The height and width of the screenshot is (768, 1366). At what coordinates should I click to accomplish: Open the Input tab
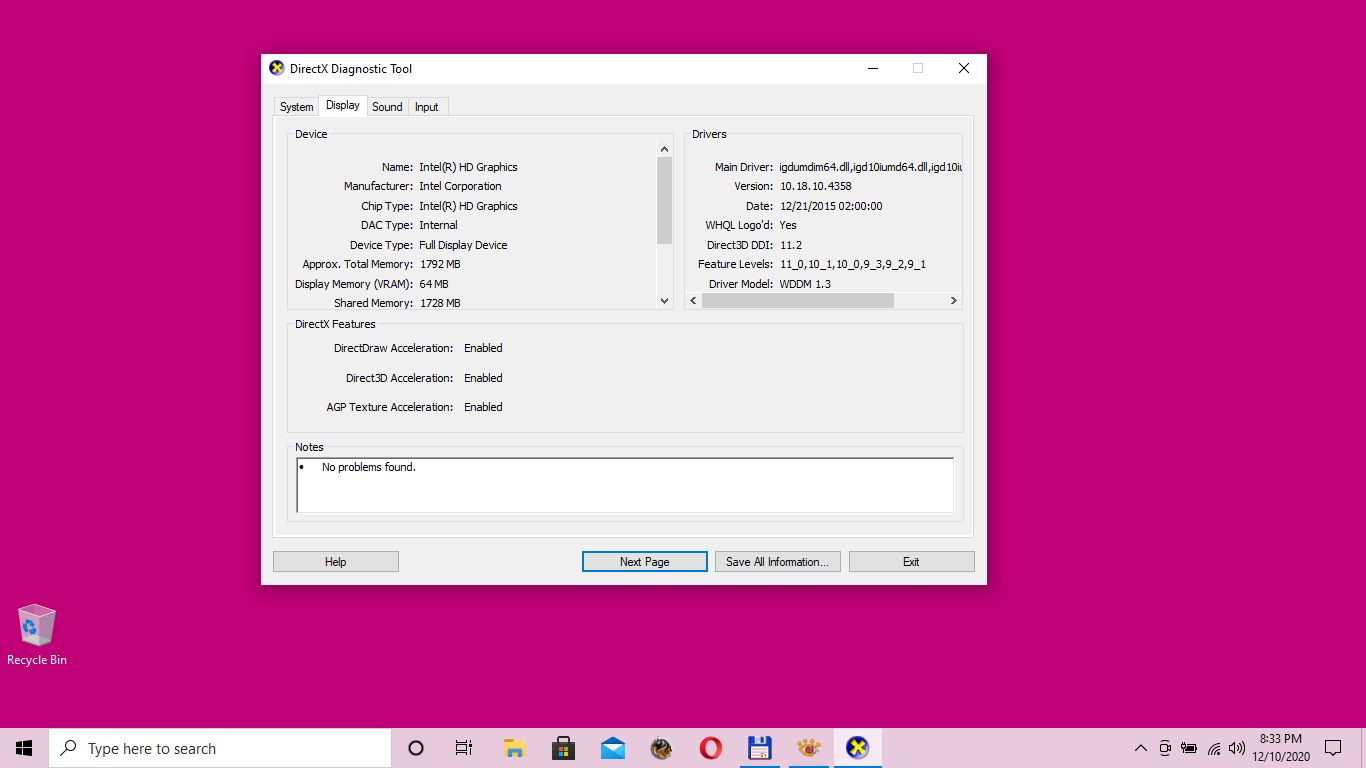[x=427, y=107]
